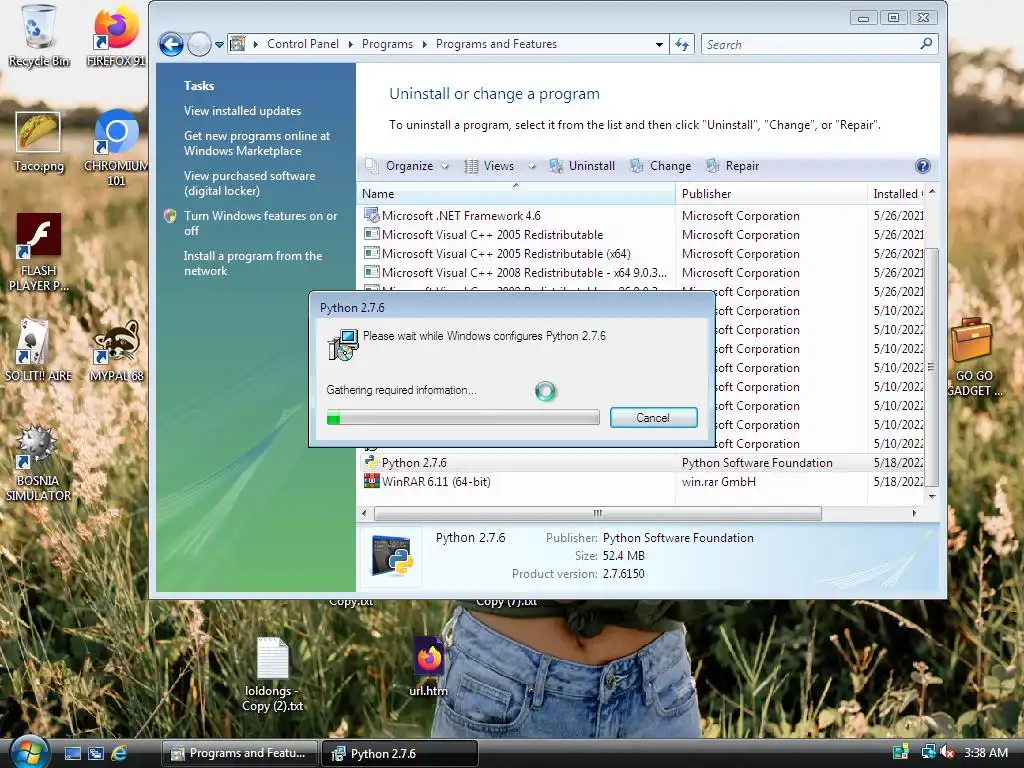Click Repair in the toolbar
The width and height of the screenshot is (1024, 768).
(x=732, y=166)
